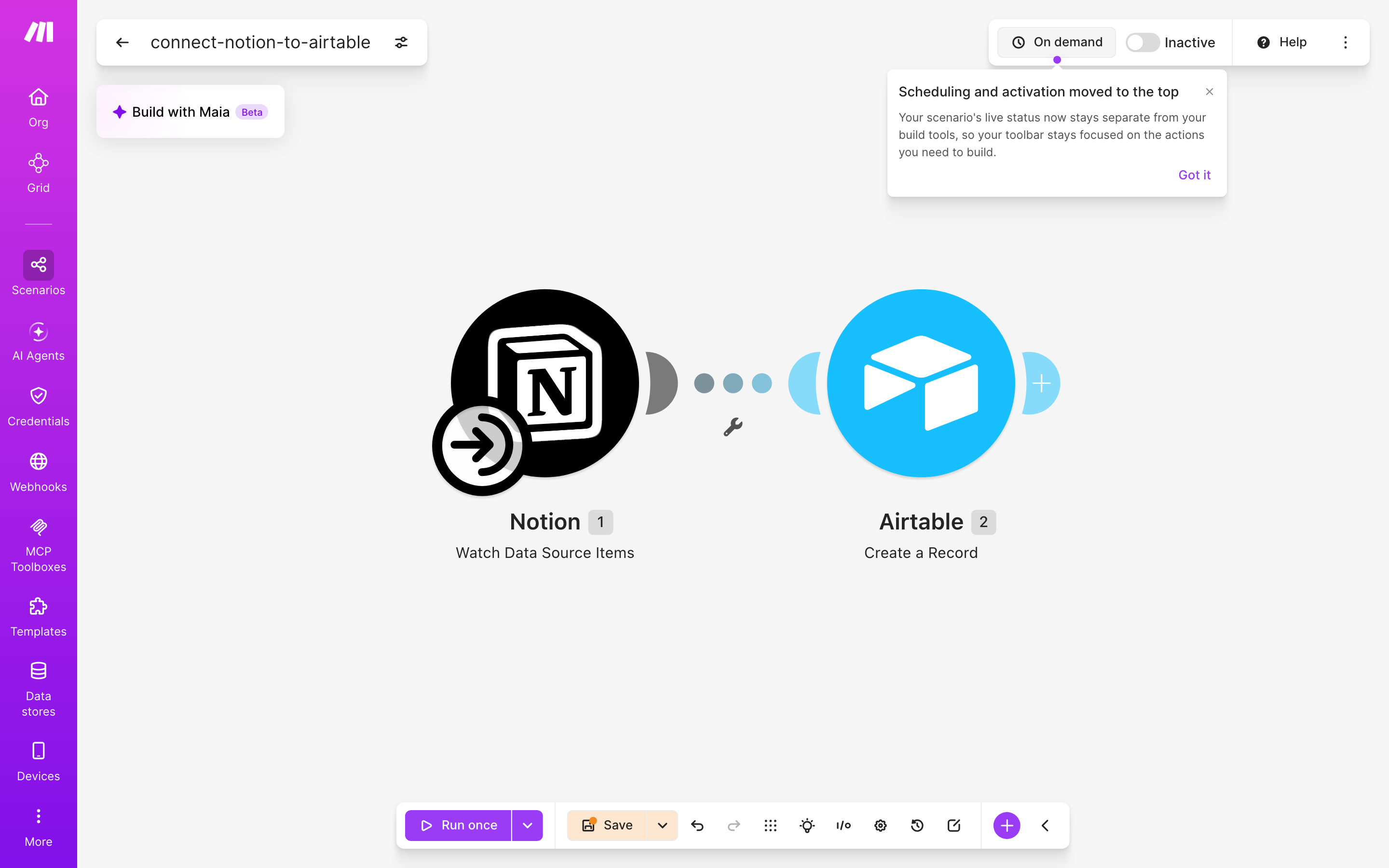Image resolution: width=1389 pixels, height=868 pixels.
Task: Close the scheduling notification popup
Action: point(1210,92)
